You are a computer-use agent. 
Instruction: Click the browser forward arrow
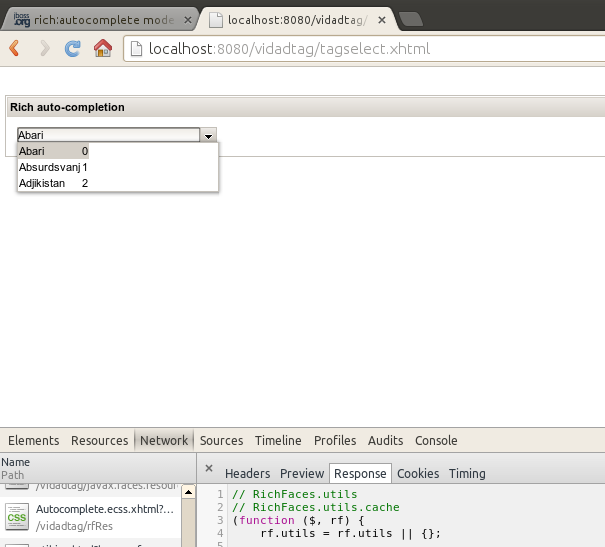point(45,49)
